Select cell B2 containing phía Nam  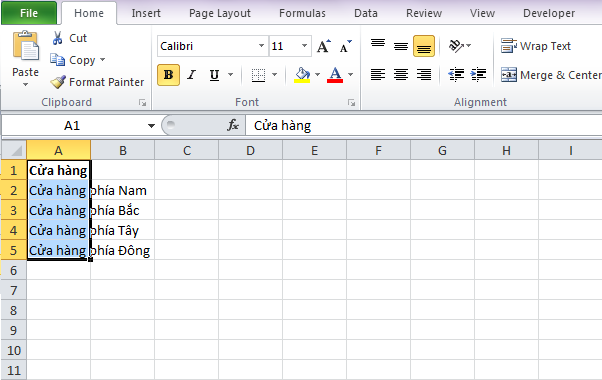coord(122,190)
